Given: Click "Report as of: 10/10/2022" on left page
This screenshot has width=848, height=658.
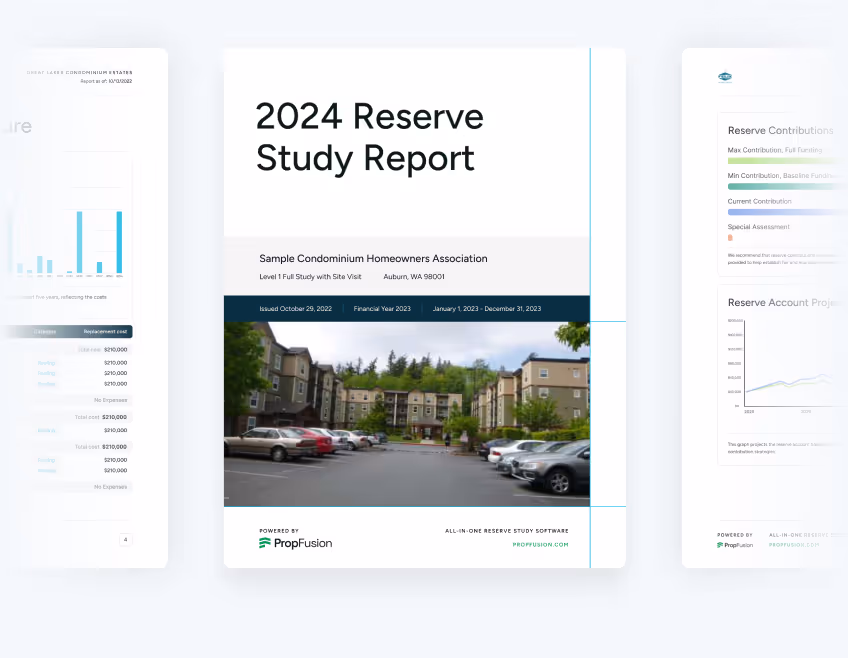Looking at the screenshot, I should (106, 81).
